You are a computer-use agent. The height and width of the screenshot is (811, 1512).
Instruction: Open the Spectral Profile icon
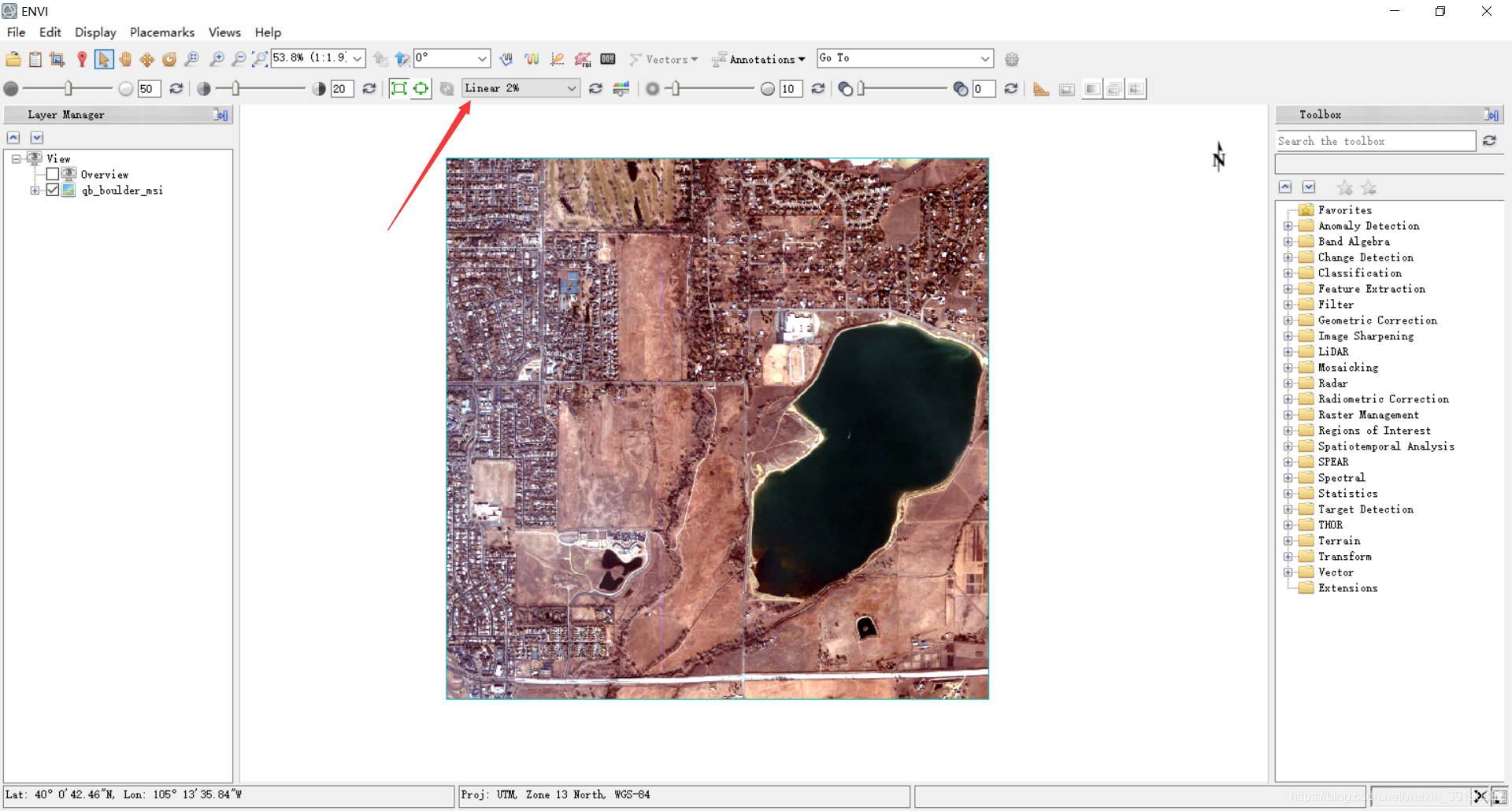(x=532, y=59)
